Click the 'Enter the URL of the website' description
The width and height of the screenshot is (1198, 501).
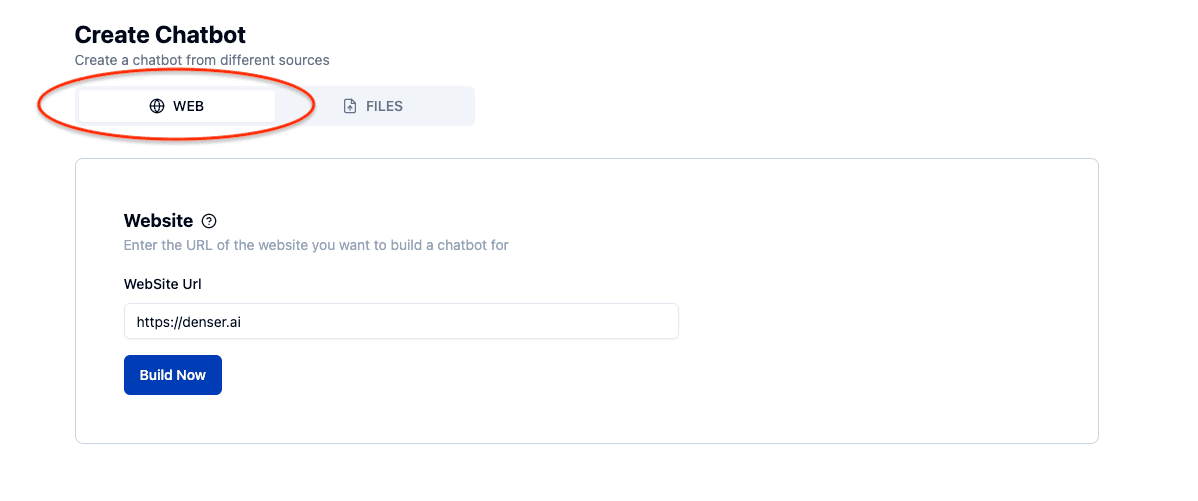tap(316, 245)
